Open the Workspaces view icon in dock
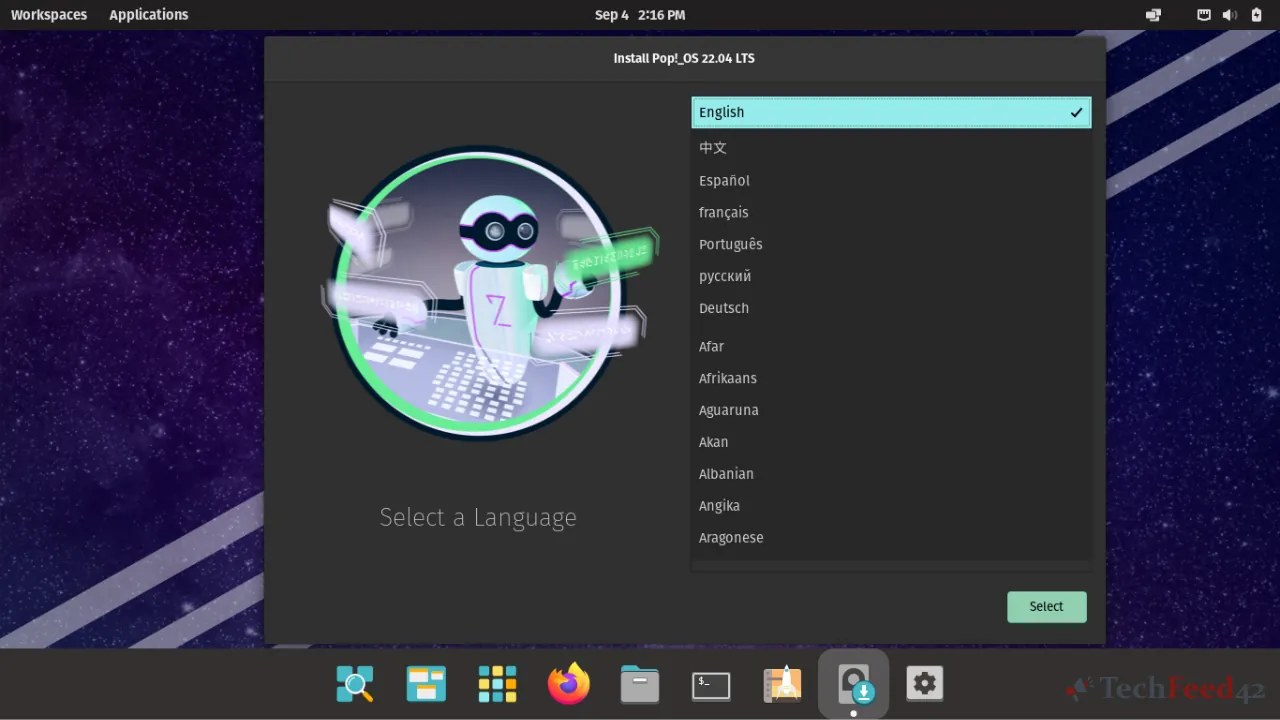The width and height of the screenshot is (1280, 720). point(426,684)
